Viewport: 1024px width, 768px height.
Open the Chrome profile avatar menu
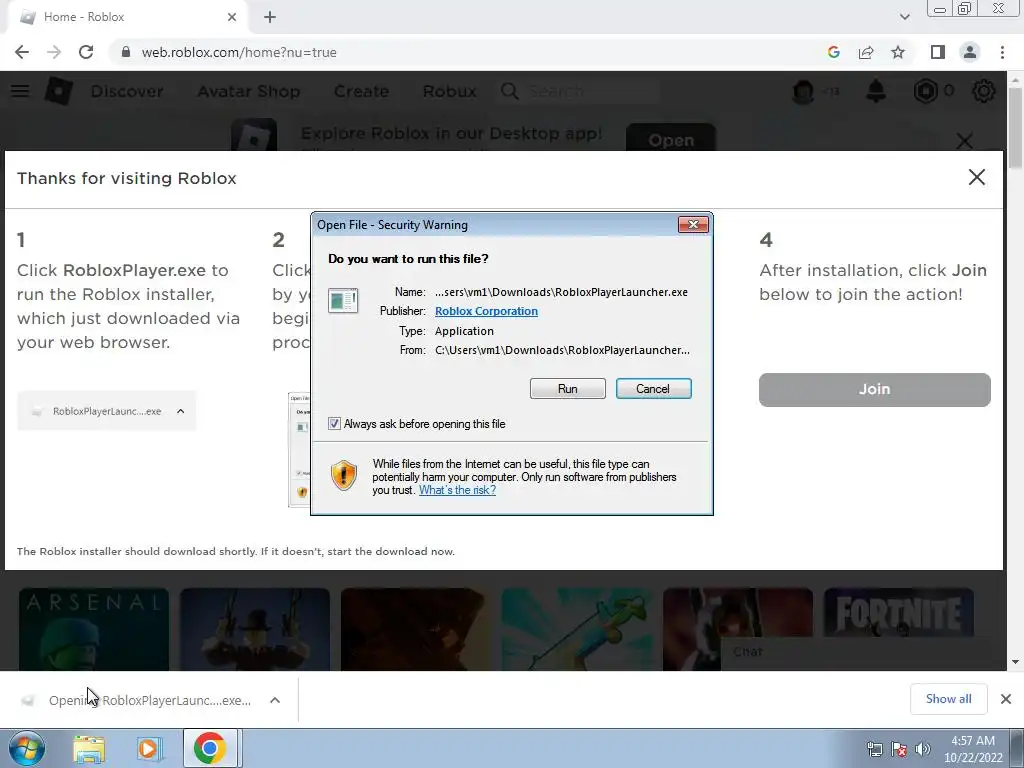(970, 52)
